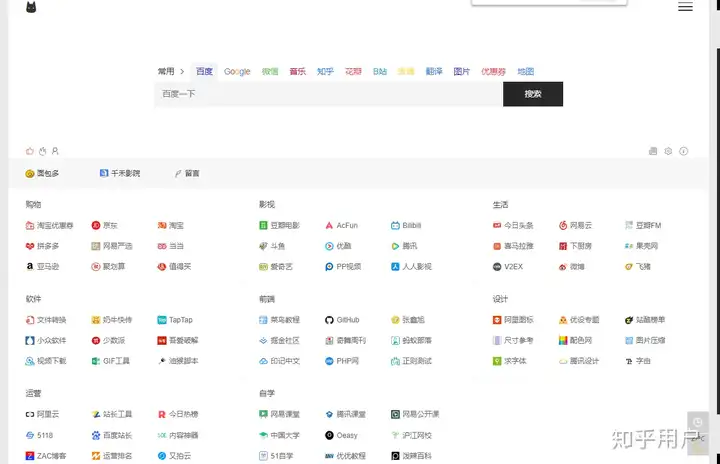720x464 pixels.
Task: Click the 微博 Weibo icon
Action: tap(562, 266)
